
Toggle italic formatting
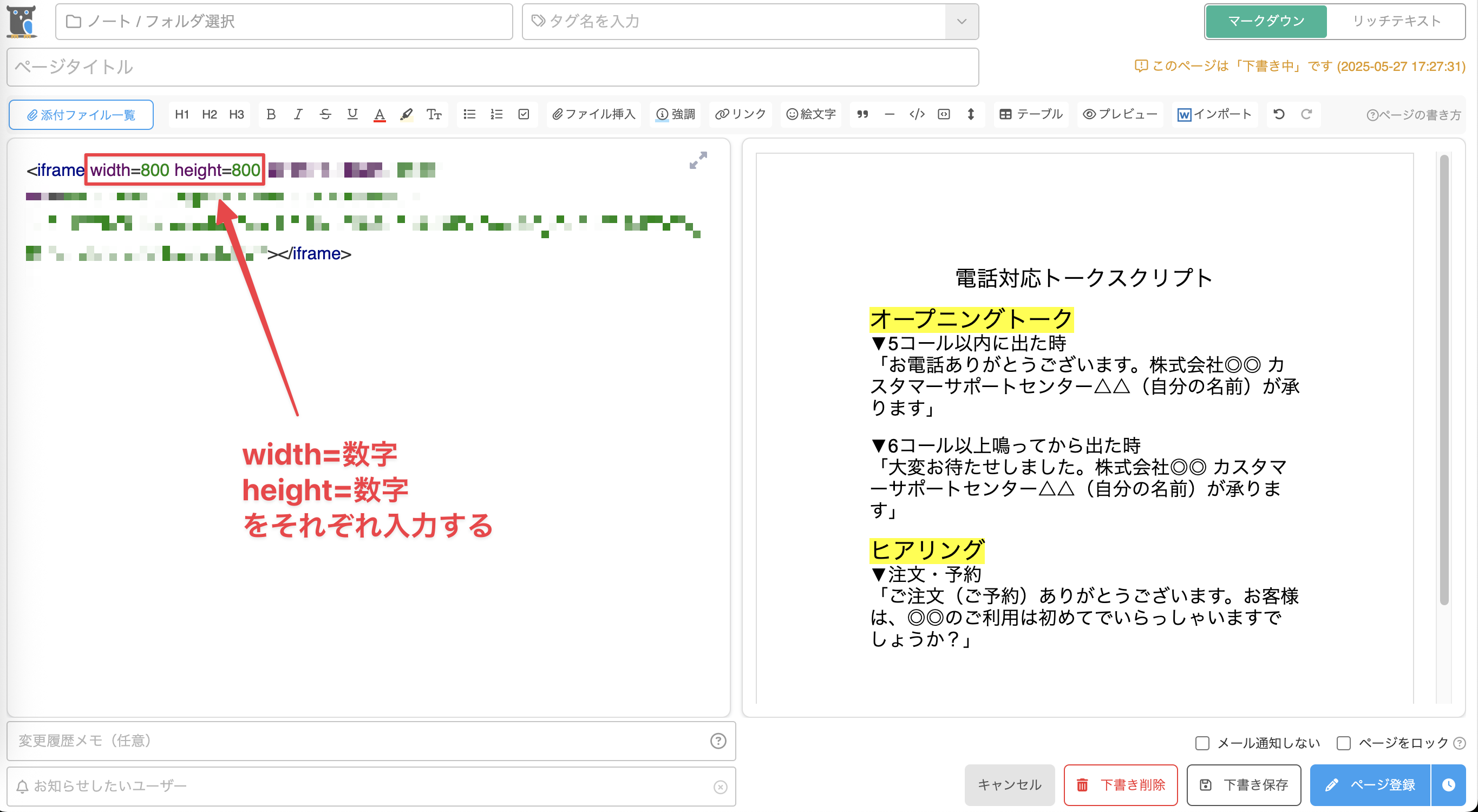click(298, 115)
